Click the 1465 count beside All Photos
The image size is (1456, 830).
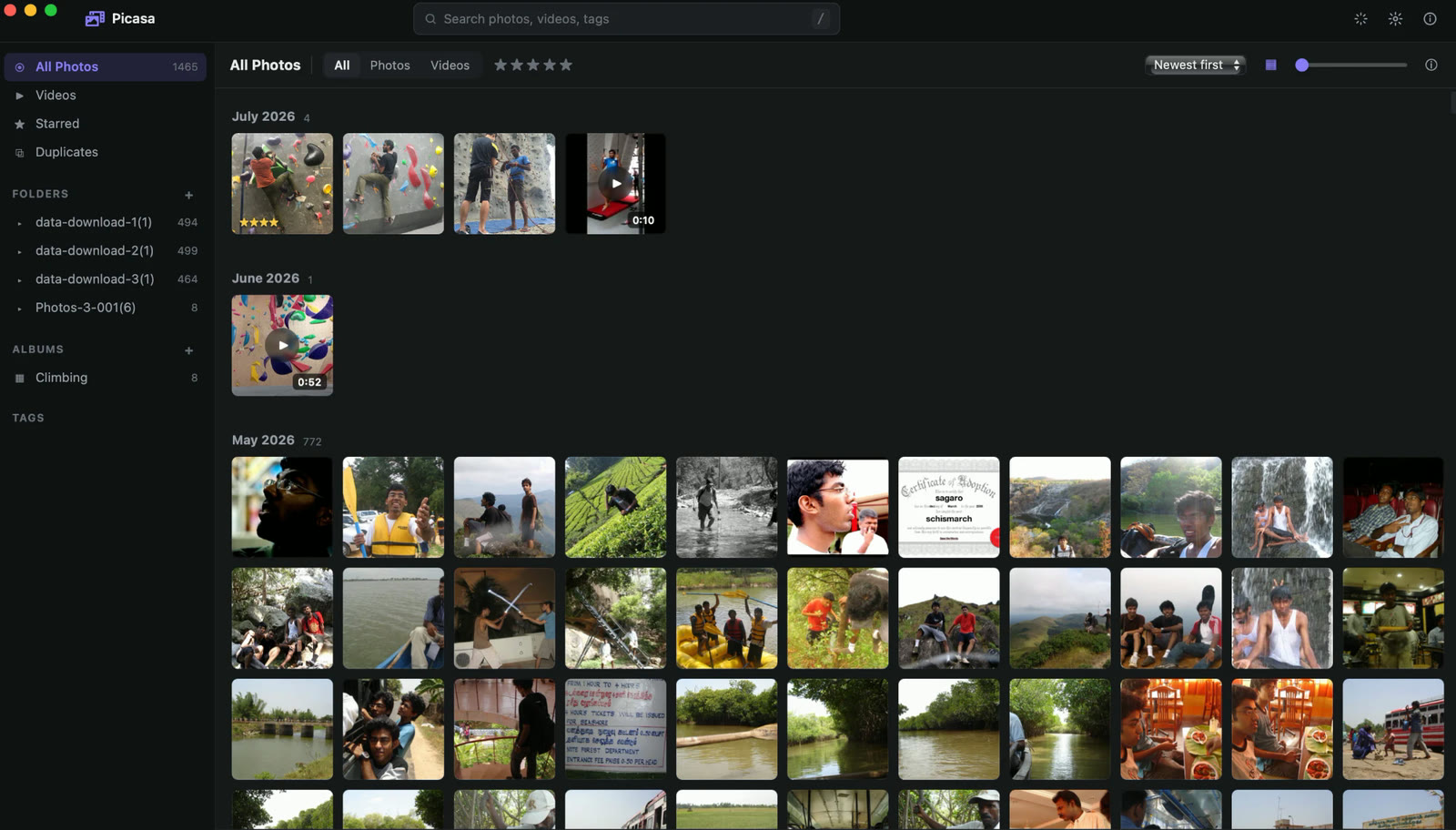185,67
